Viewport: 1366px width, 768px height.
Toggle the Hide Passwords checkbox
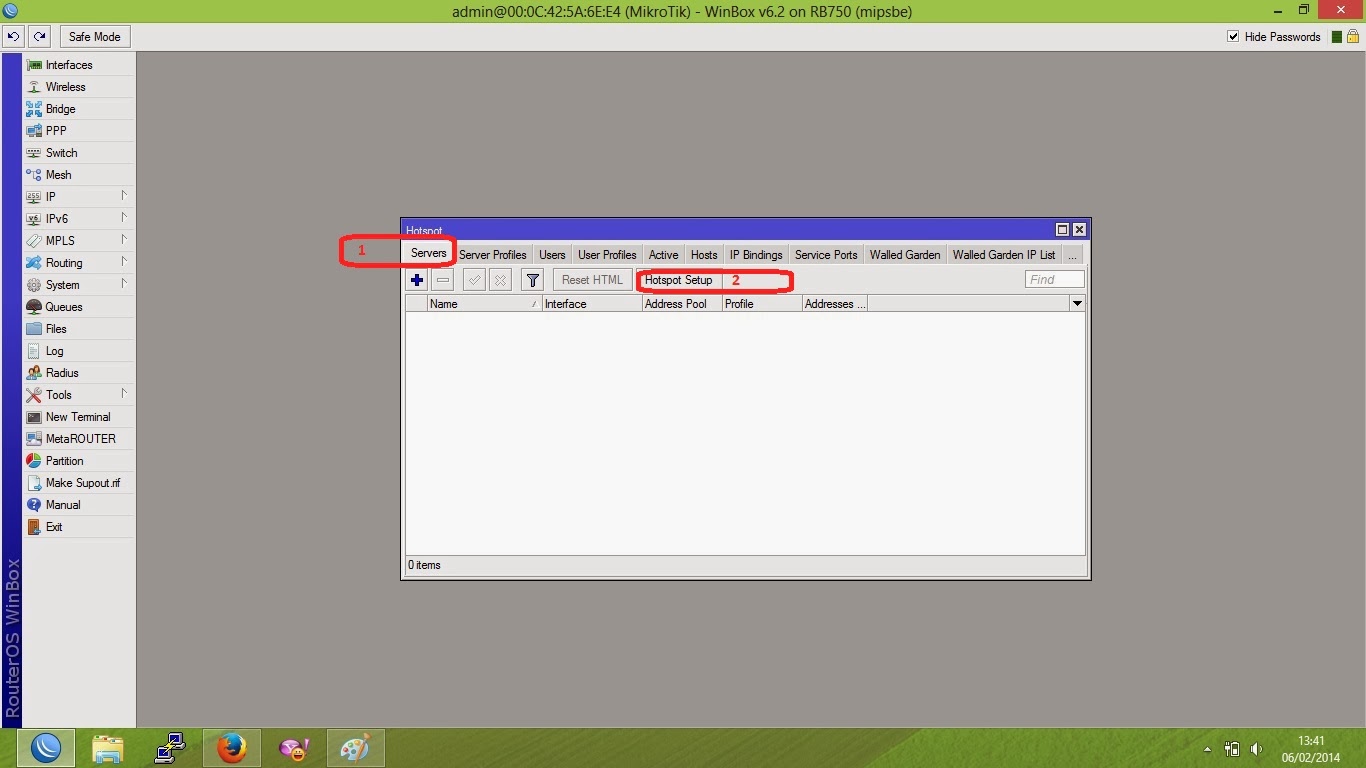pos(1233,37)
